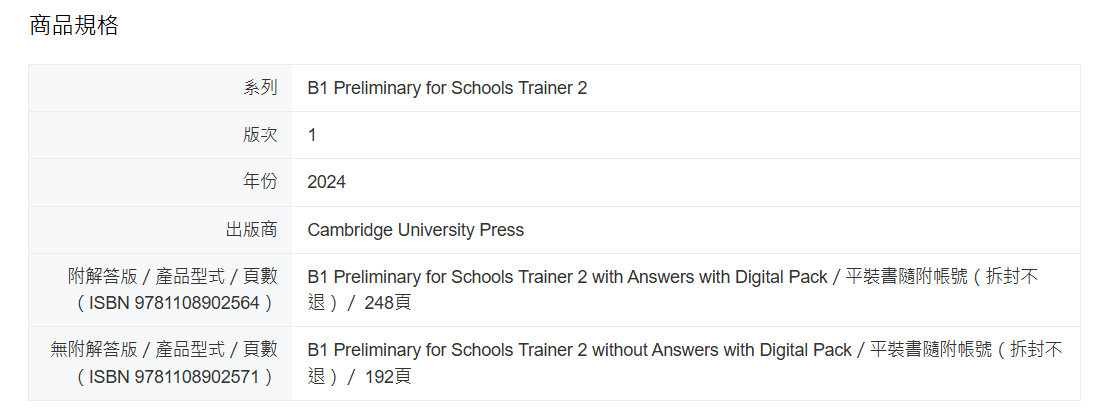Click publisher Cambridge University Press text

415,230
